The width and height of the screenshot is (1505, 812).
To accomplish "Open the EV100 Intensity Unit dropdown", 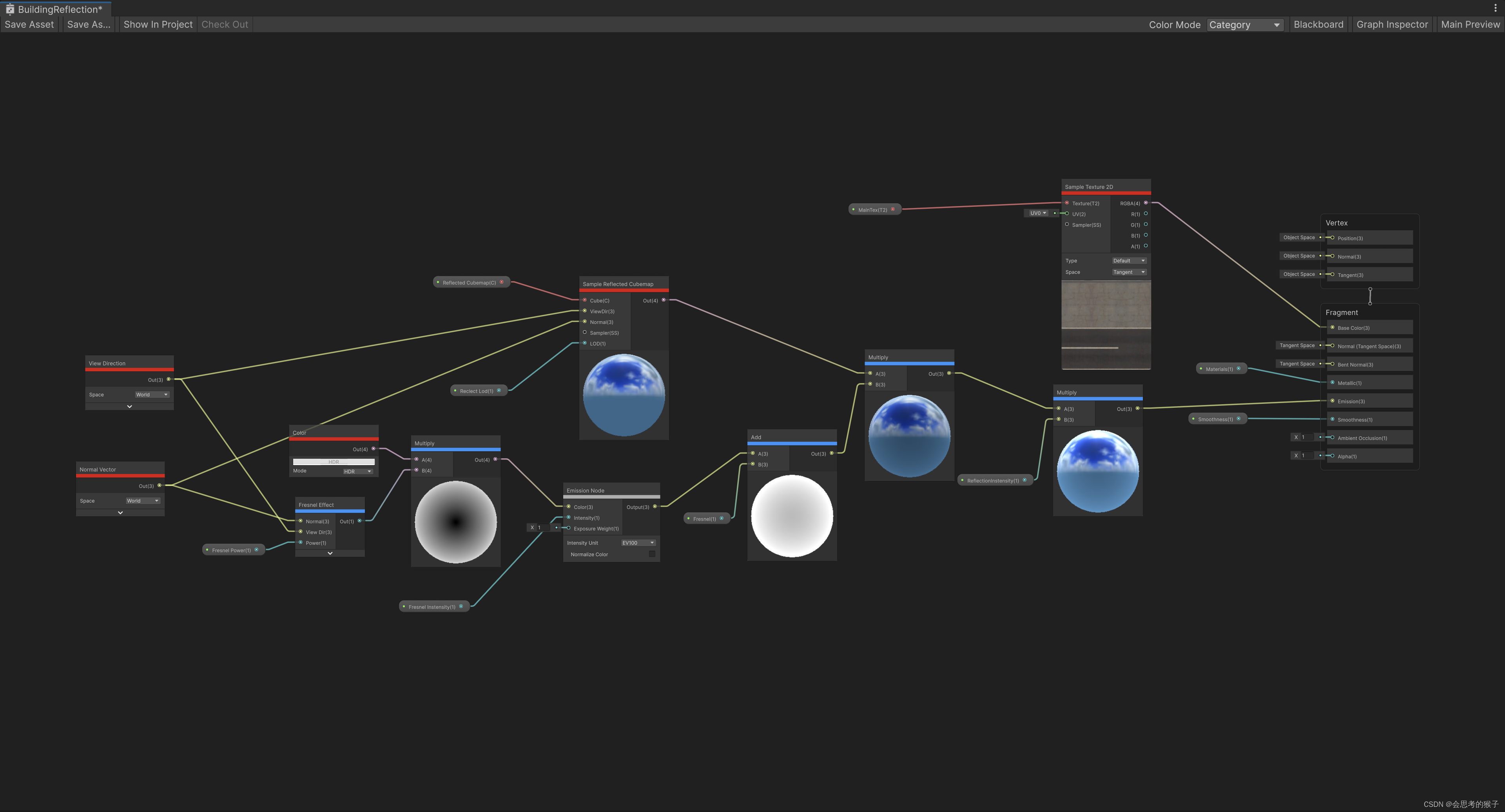I will (637, 542).
